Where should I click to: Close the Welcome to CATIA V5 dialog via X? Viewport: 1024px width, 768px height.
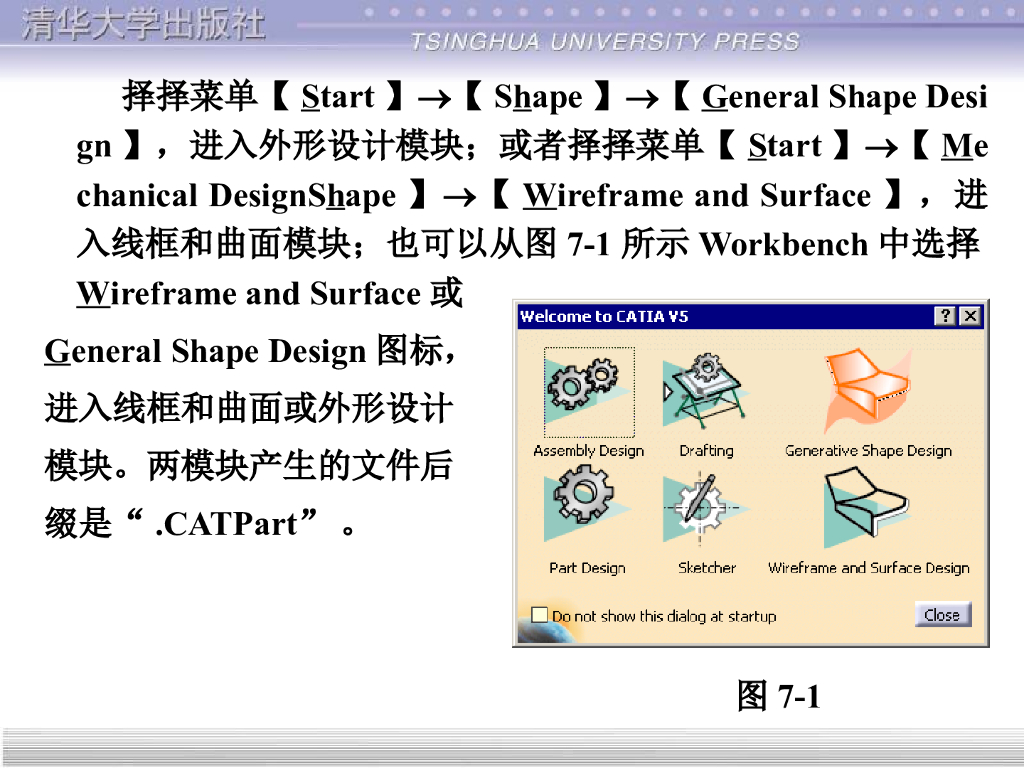pos(970,317)
